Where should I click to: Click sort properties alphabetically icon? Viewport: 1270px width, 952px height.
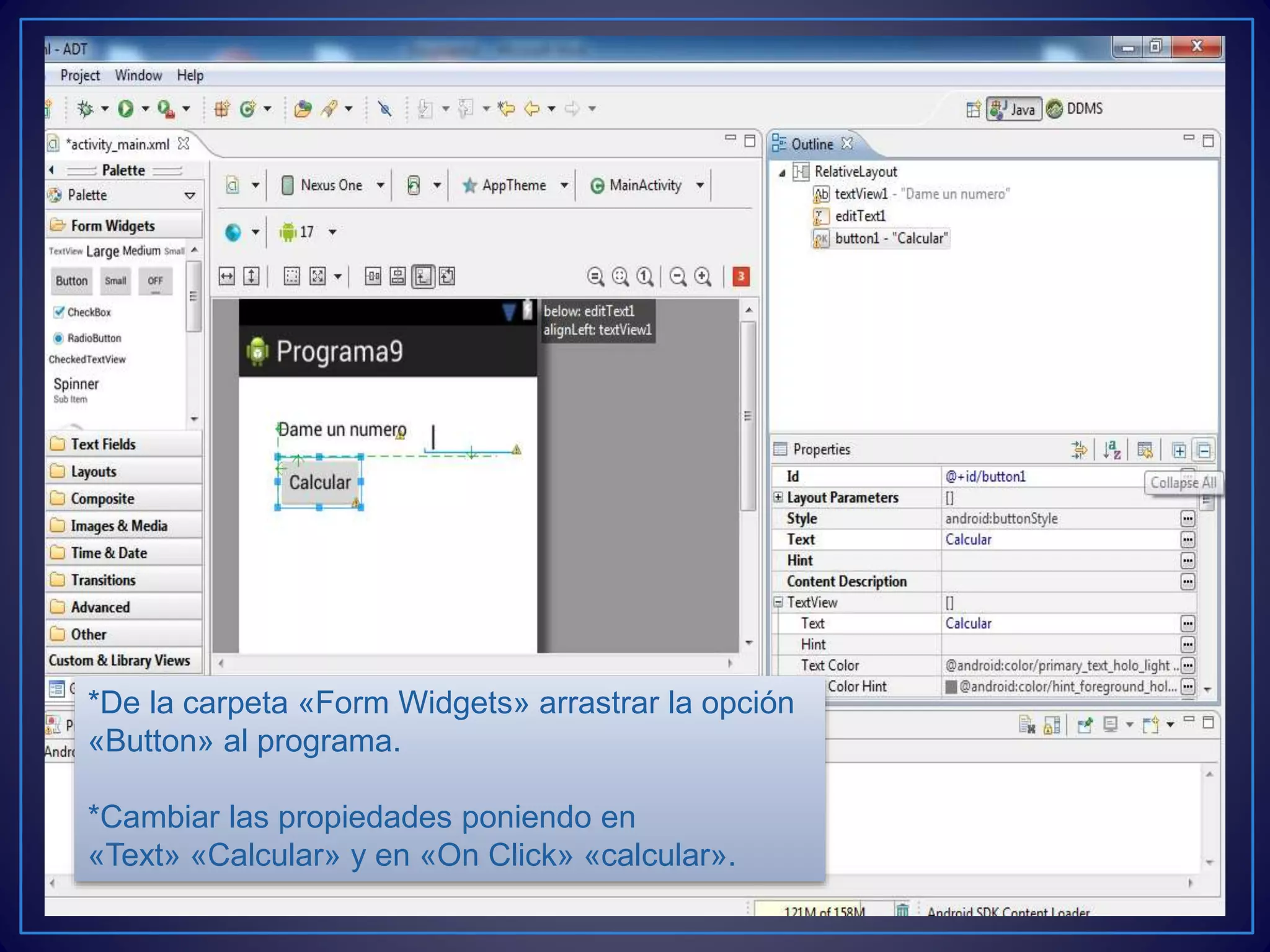click(1111, 451)
